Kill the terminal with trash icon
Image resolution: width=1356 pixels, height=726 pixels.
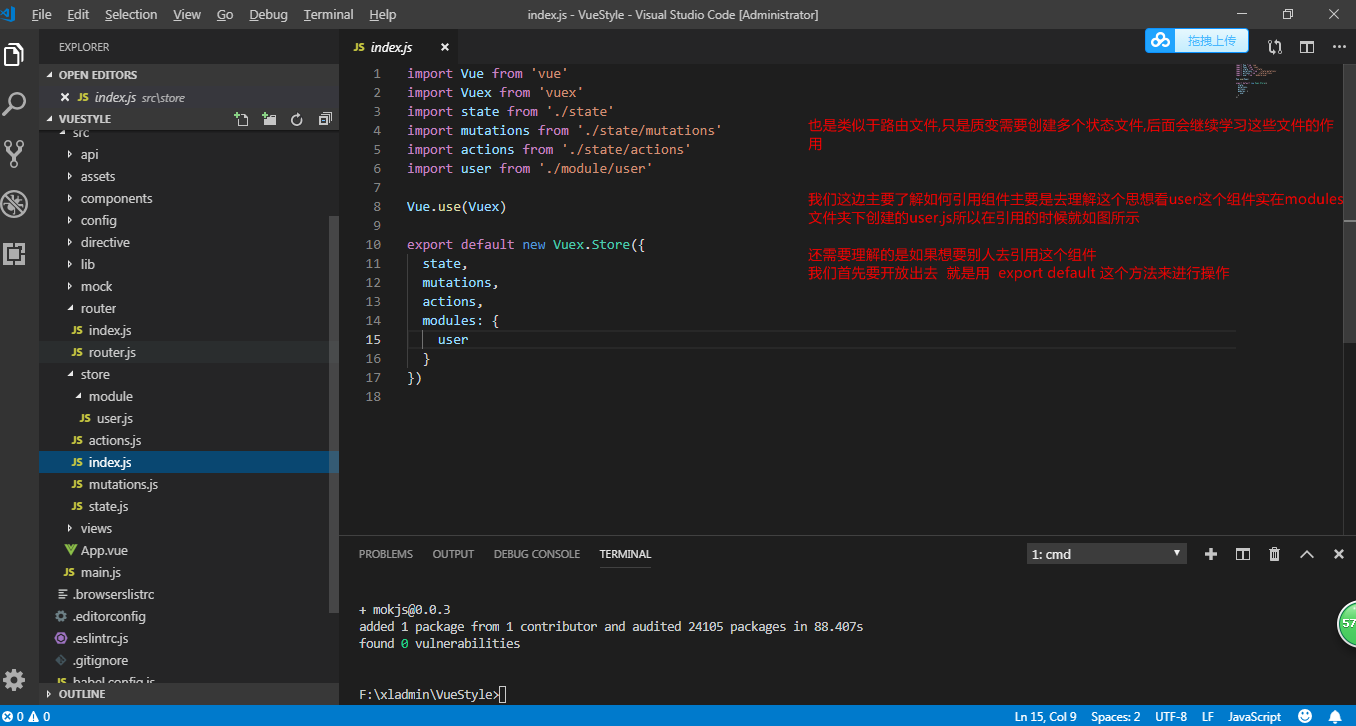(1275, 554)
